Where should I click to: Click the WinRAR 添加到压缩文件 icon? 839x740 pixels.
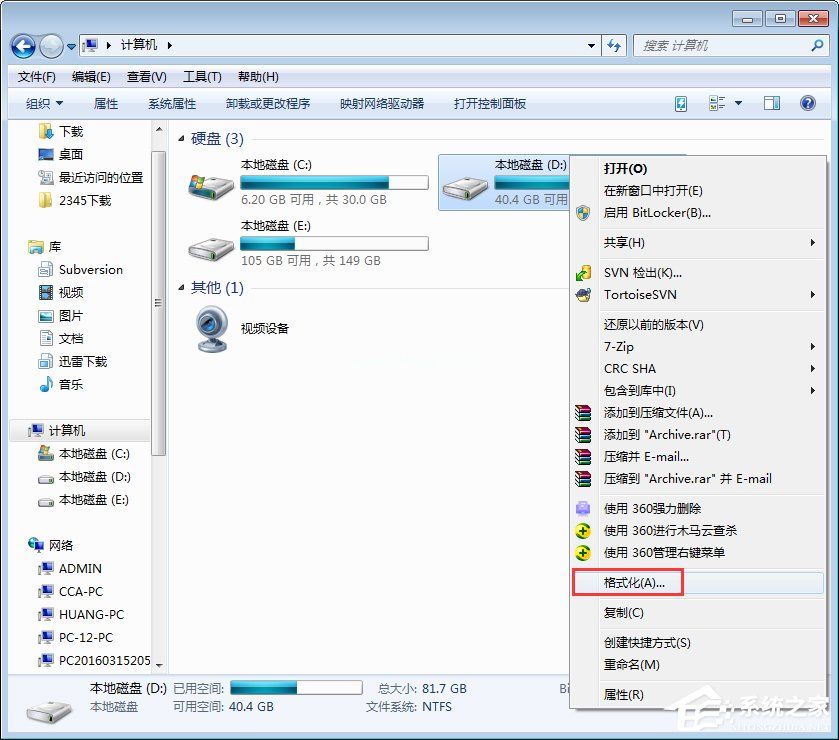[x=584, y=413]
